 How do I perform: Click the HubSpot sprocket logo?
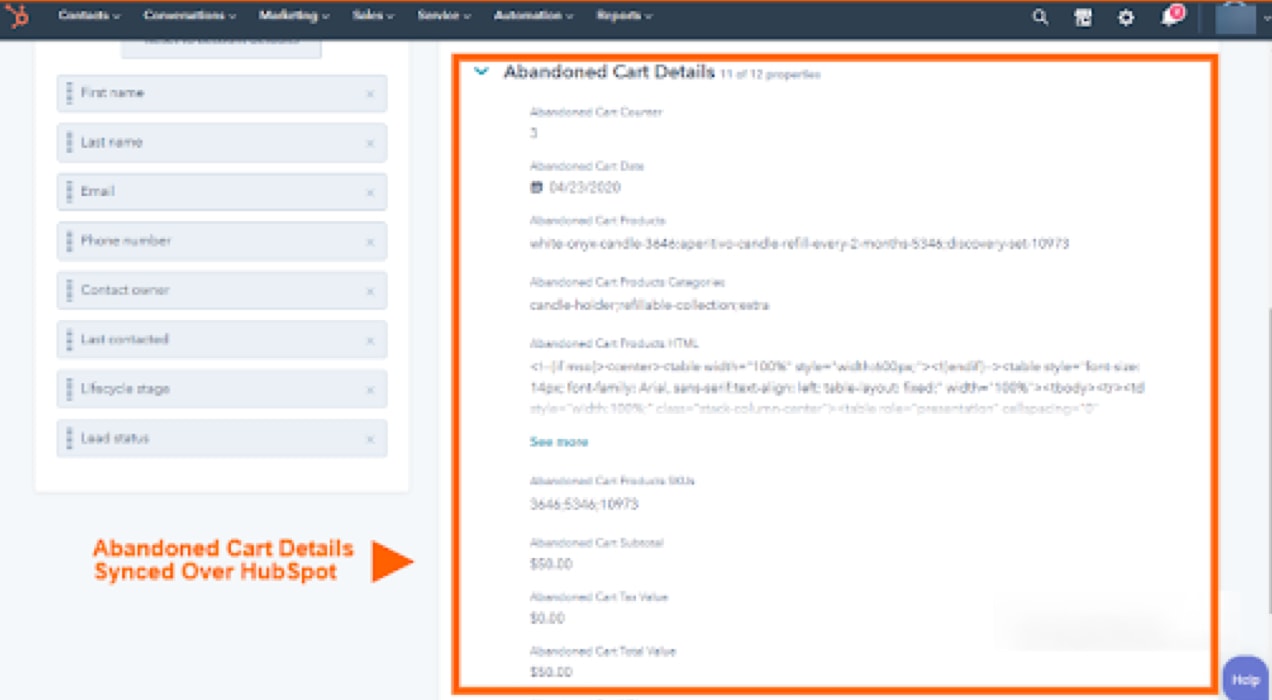tap(18, 16)
